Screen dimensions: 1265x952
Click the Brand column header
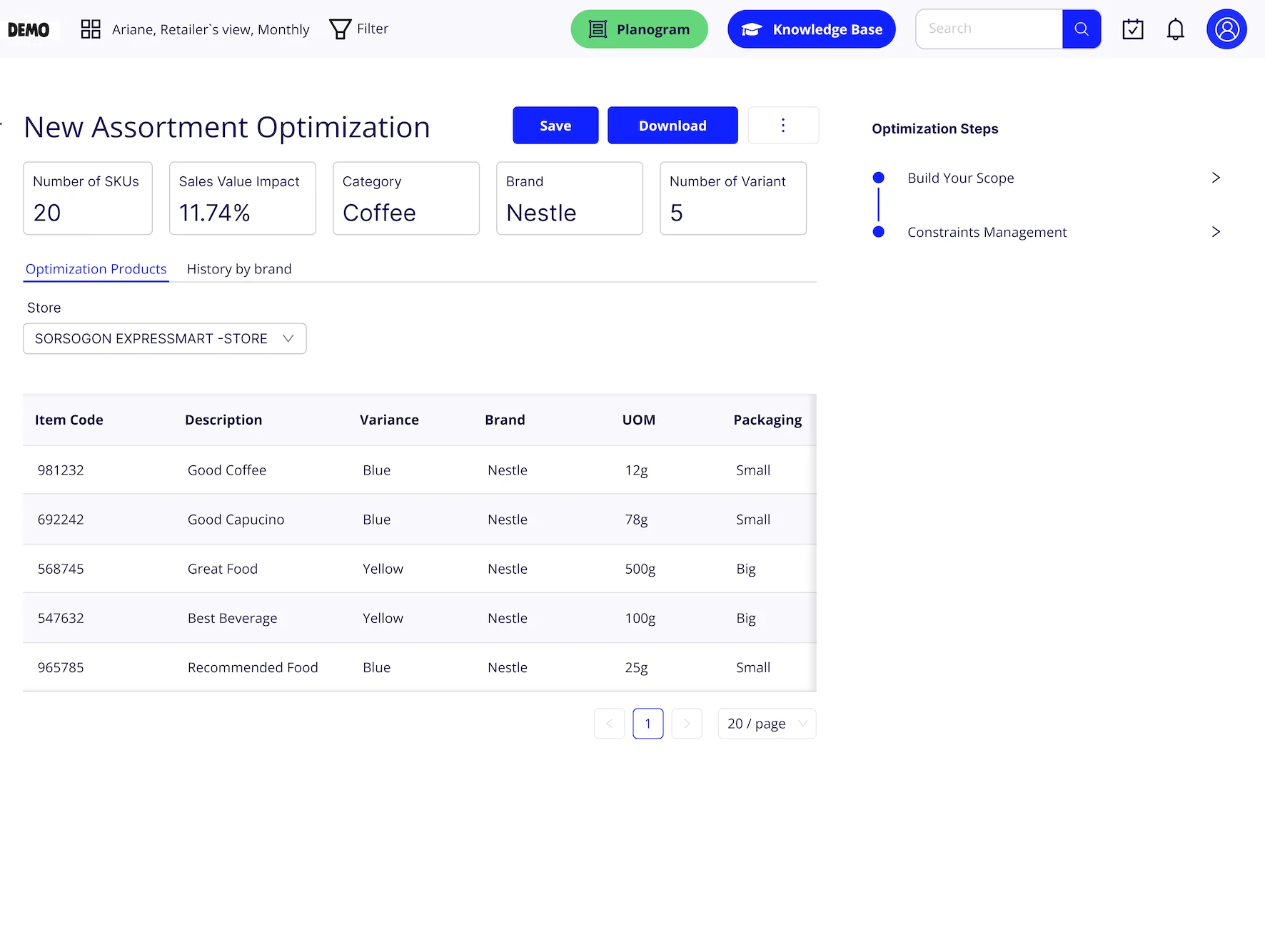(x=505, y=420)
